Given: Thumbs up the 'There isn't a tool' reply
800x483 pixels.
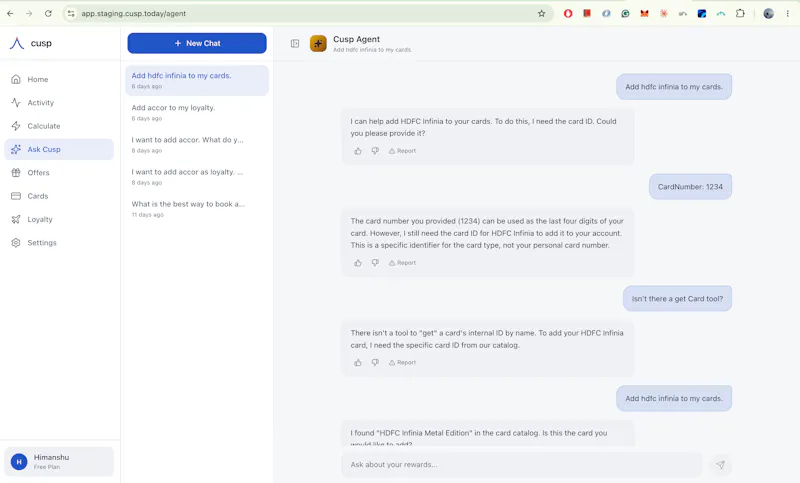Looking at the screenshot, I should click(x=358, y=363).
